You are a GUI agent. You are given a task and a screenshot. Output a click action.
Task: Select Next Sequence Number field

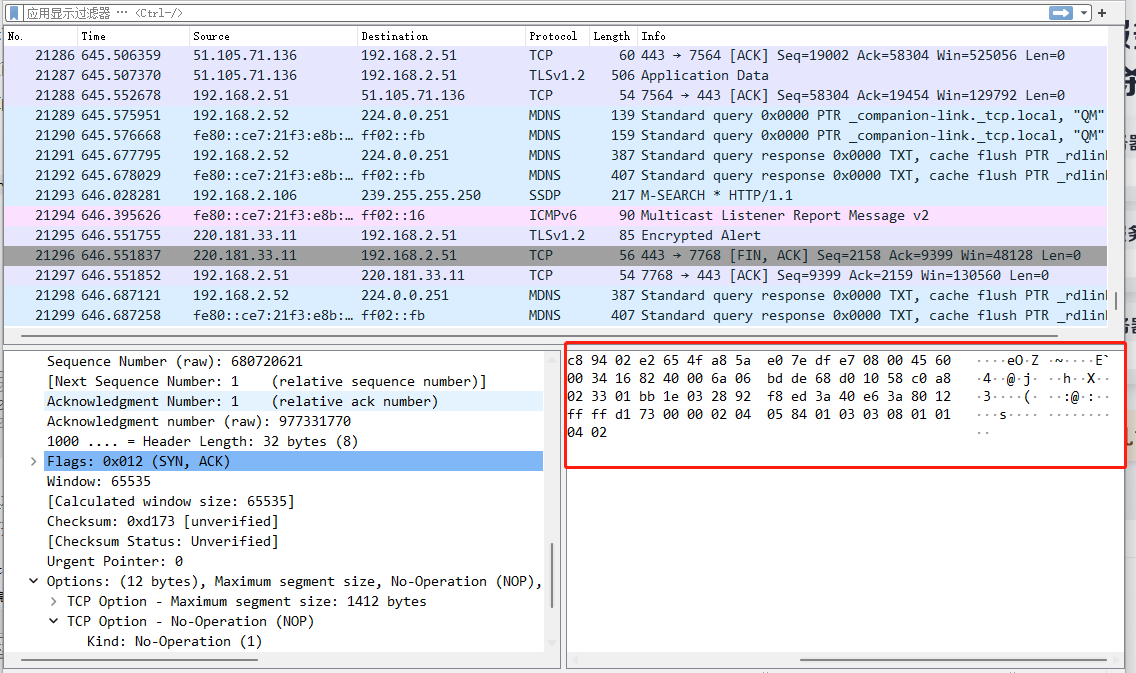tap(266, 381)
